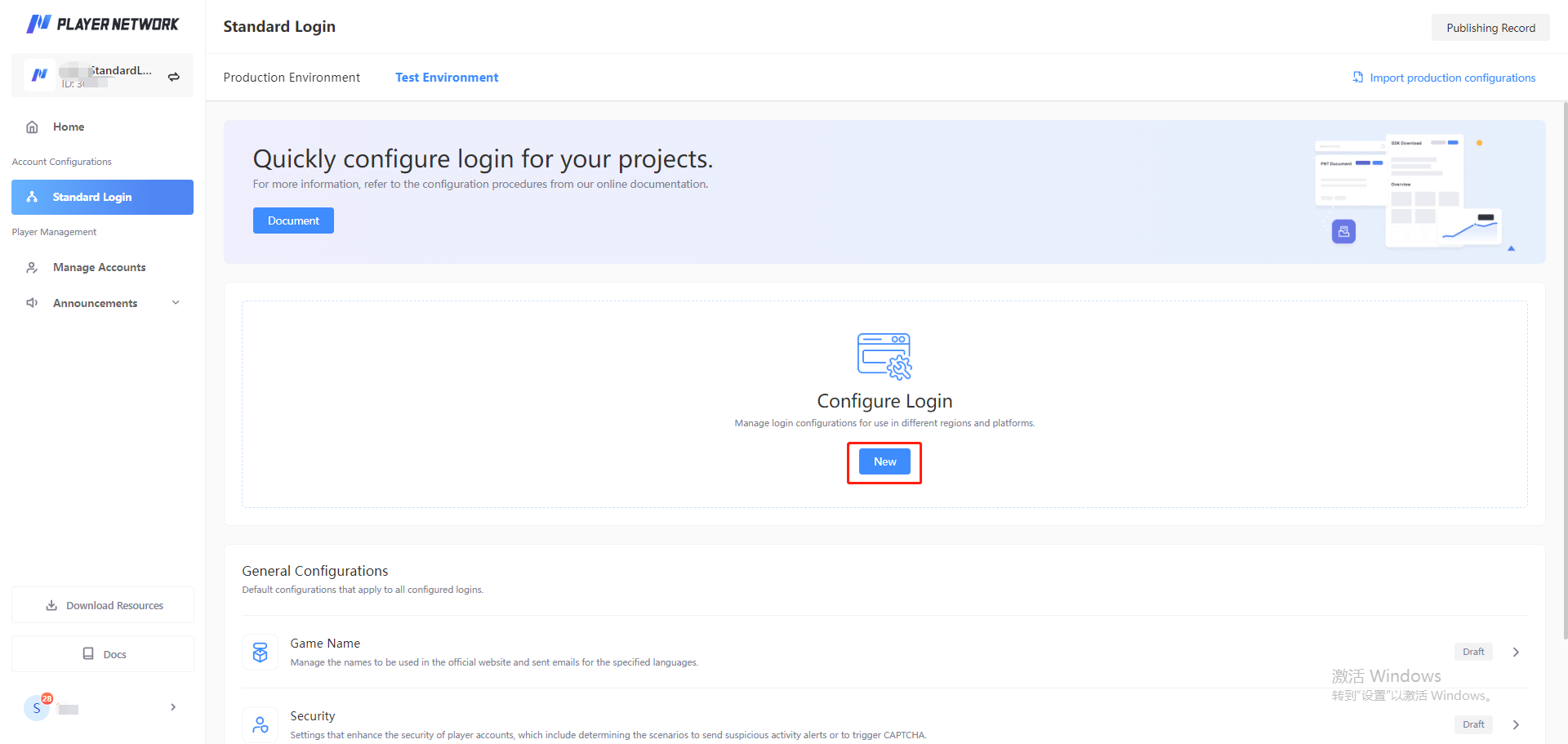Click the Configure Login heading
This screenshot has width=1568, height=744.
[884, 401]
